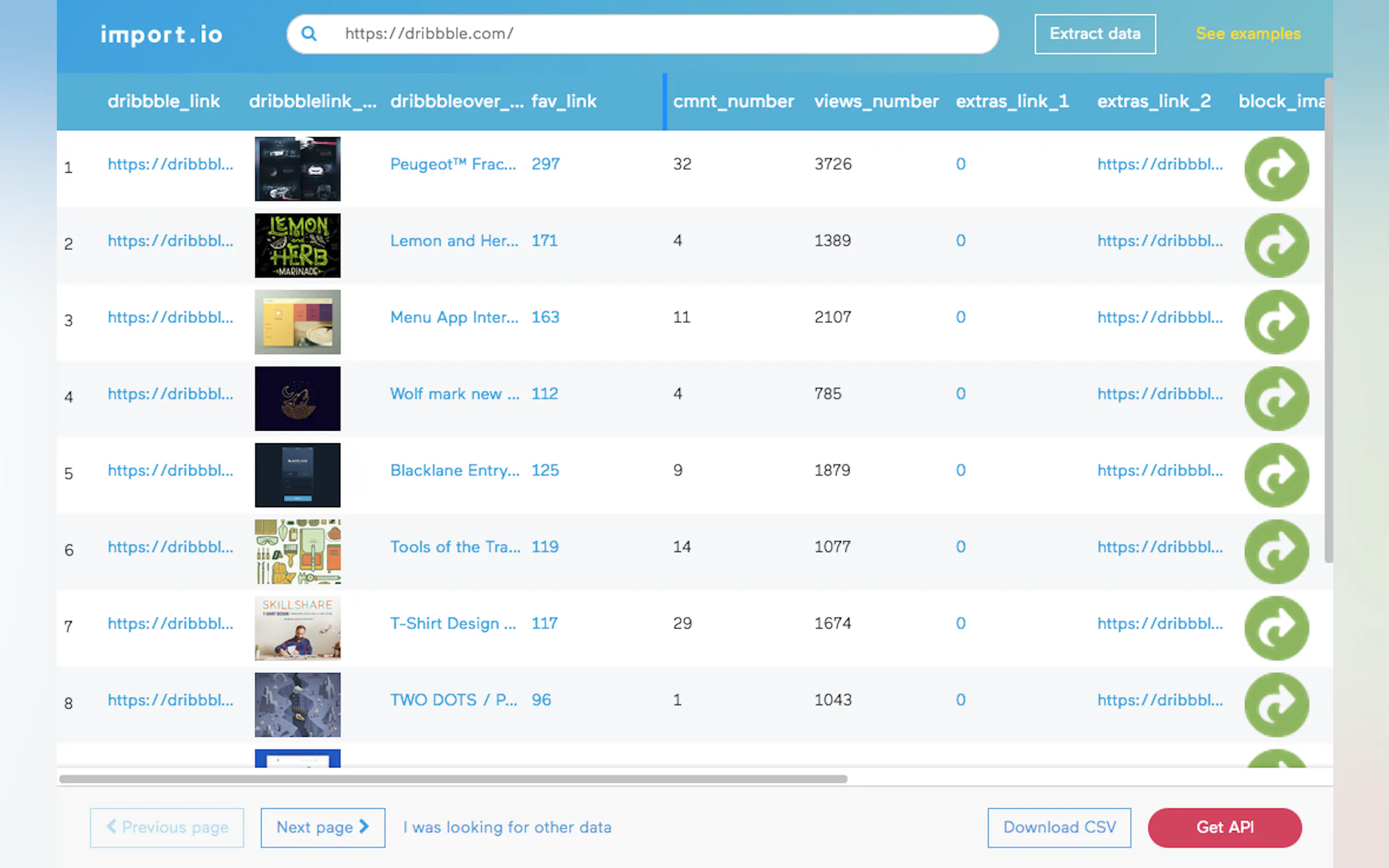Click 'I was looking for other data' link
This screenshot has height=868, width=1389.
[507, 827]
